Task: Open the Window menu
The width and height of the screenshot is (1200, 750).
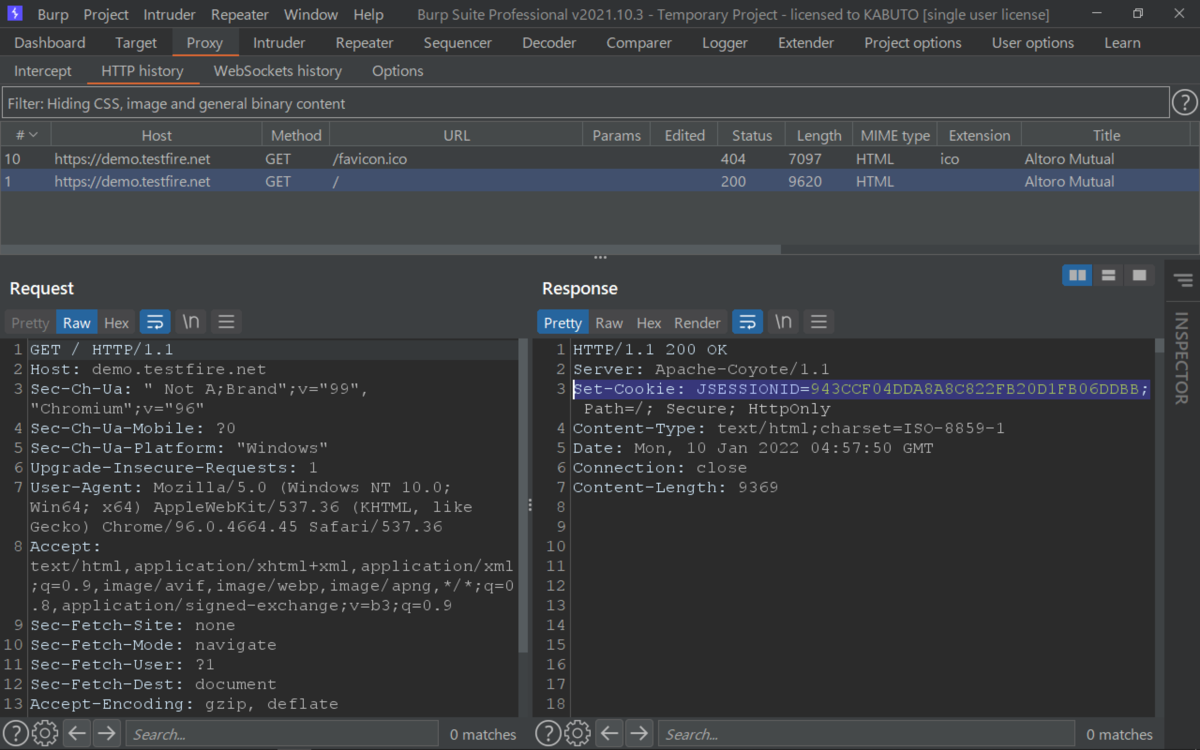Action: [x=311, y=15]
